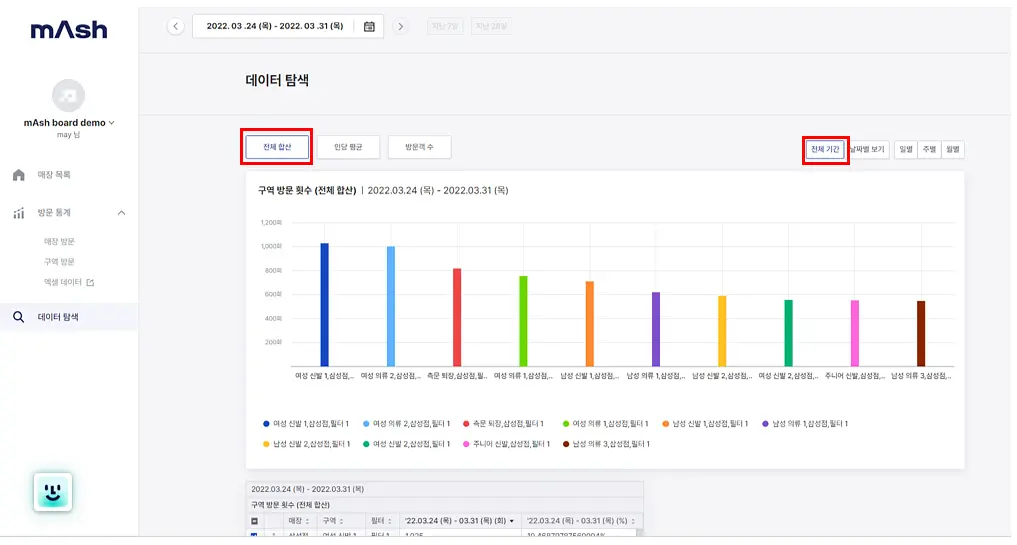Click the profile avatar image

pos(68,96)
